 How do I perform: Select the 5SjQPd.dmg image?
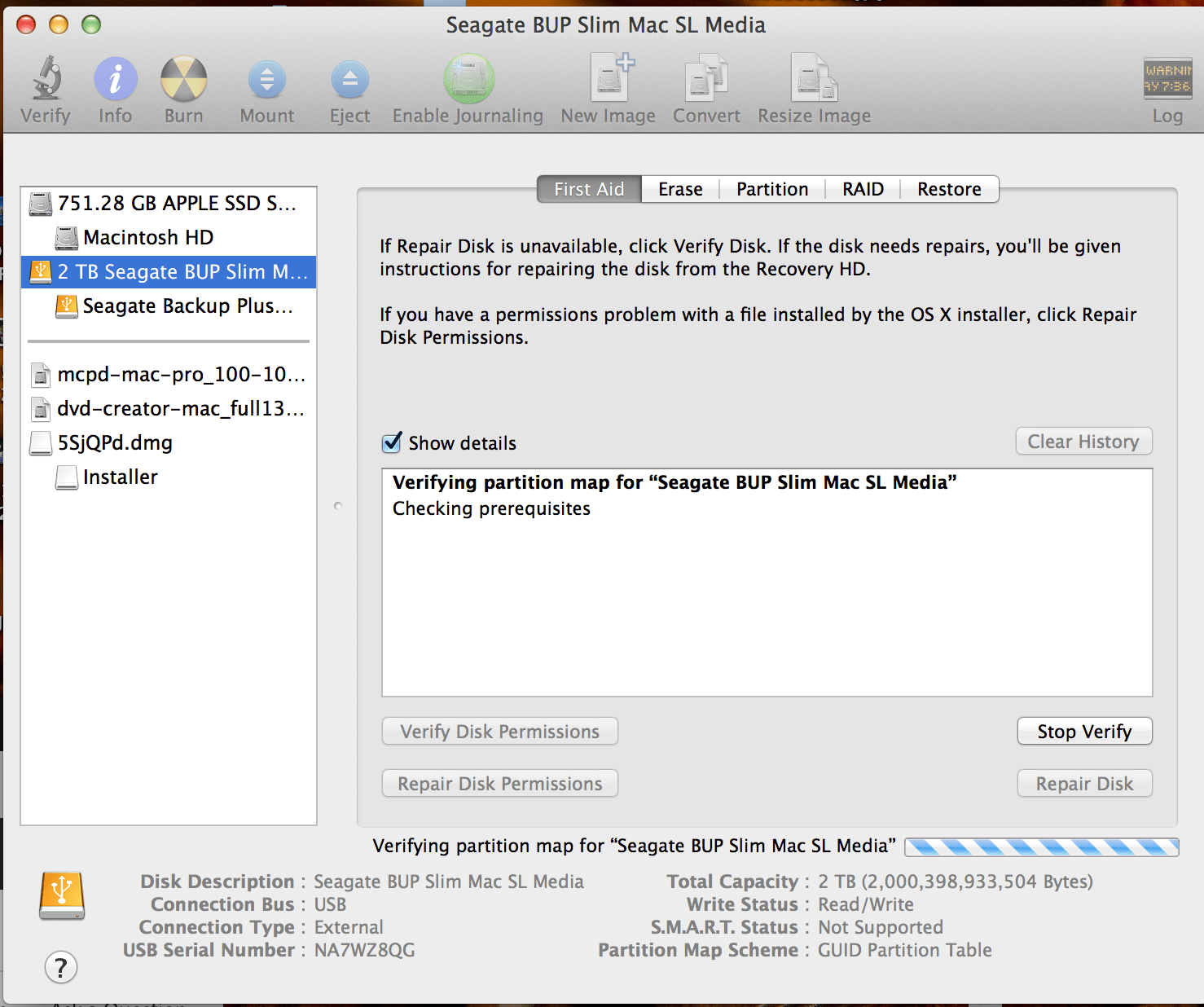[115, 442]
